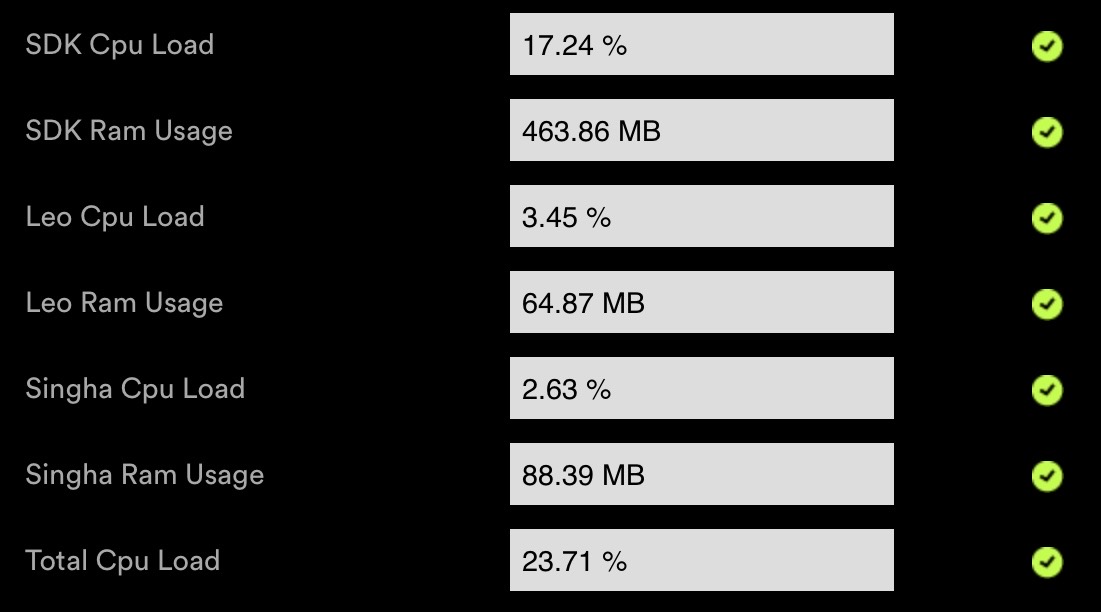This screenshot has height=612, width=1101.
Task: Click the Total Cpu Load label
Action: point(123,561)
